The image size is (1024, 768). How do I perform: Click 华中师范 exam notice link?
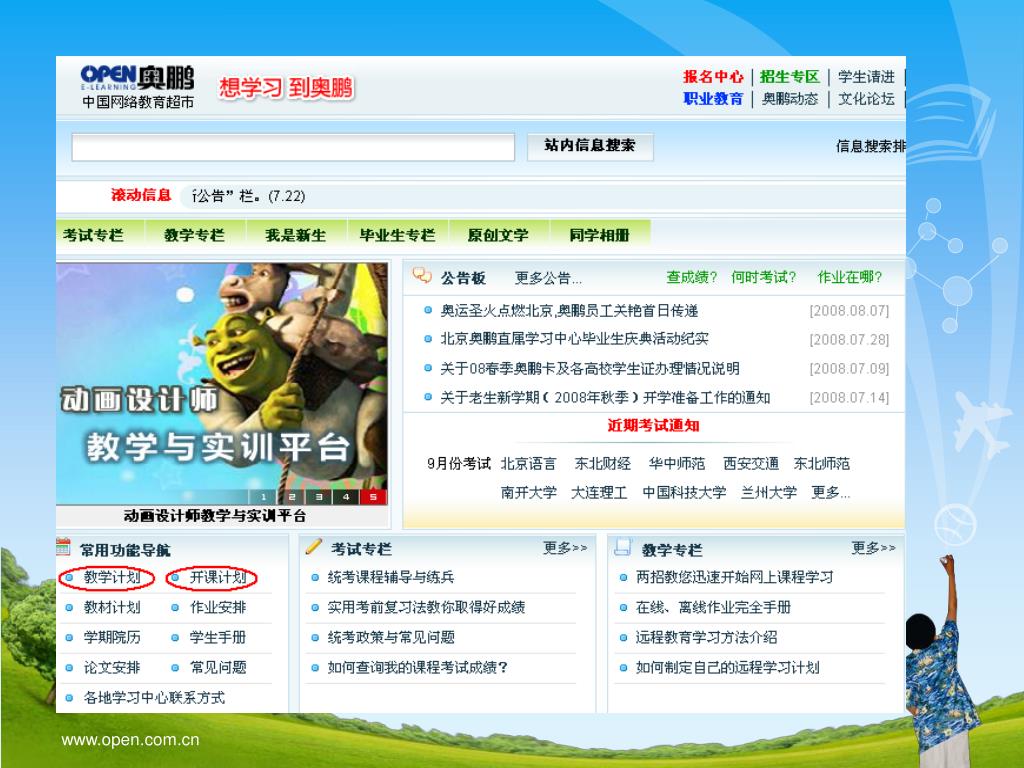coord(677,464)
